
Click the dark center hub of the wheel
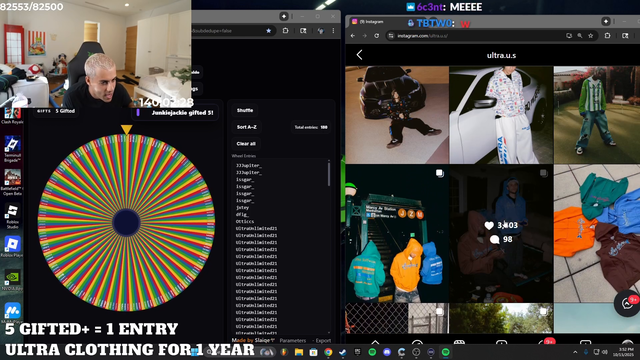point(126,223)
